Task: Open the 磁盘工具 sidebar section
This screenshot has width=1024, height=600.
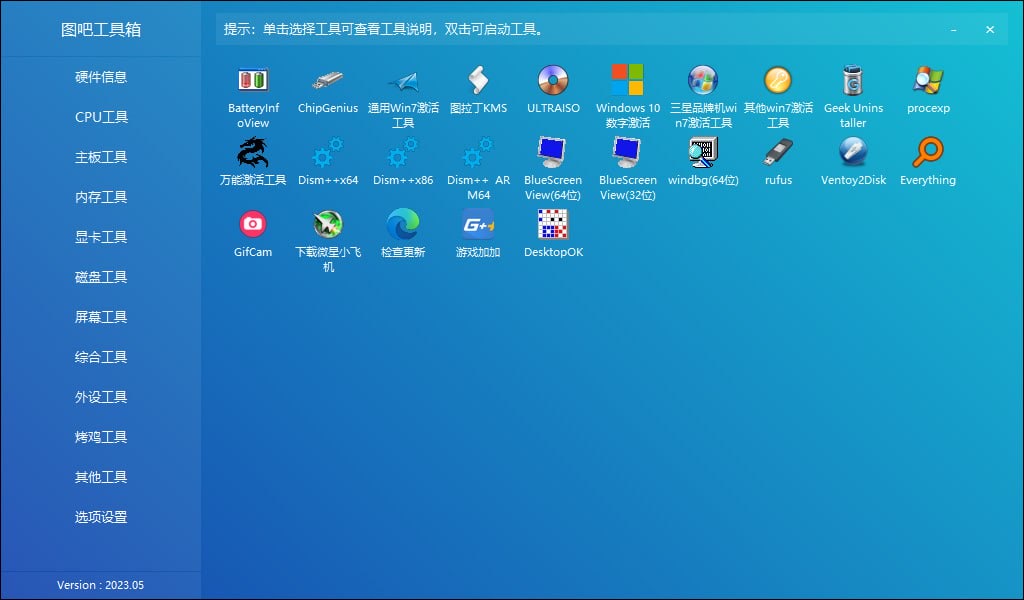Action: pos(101,277)
